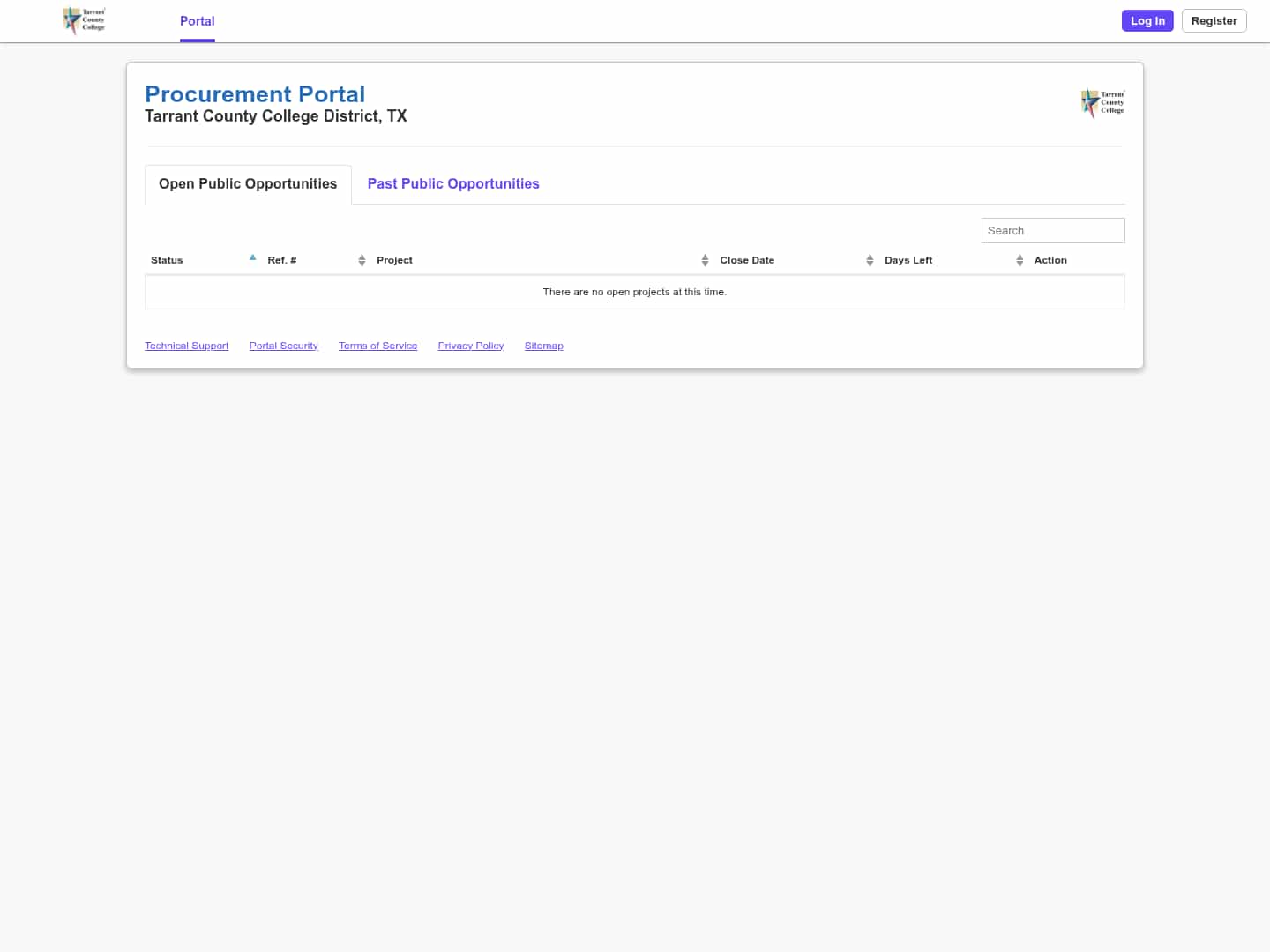
Task: Click the Procurement Portal heading
Action: 255,94
